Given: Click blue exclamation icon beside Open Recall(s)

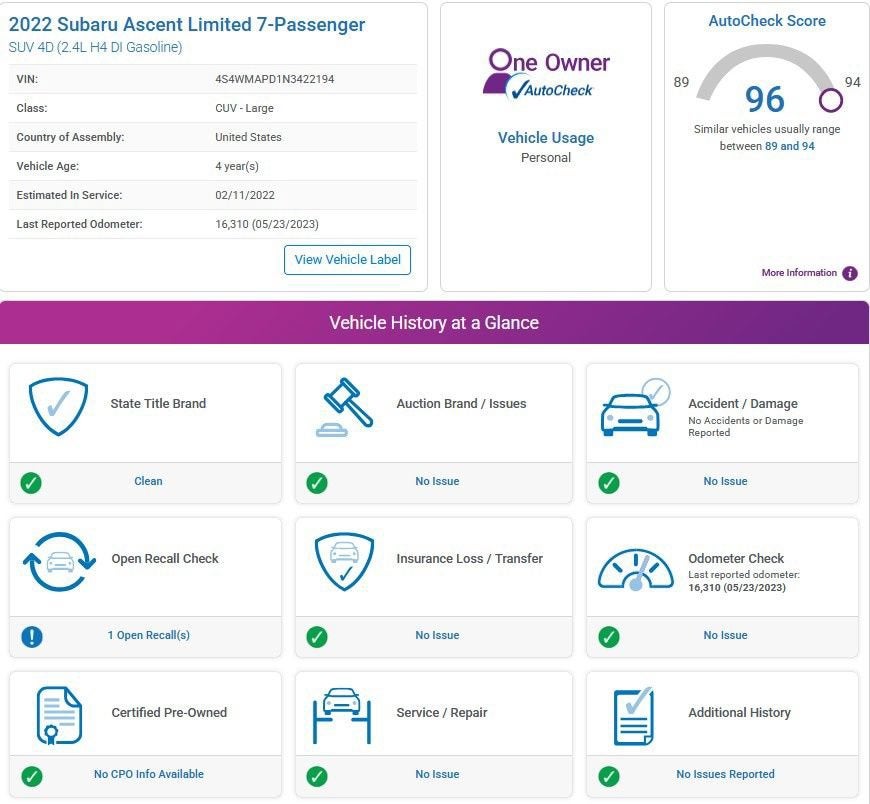Looking at the screenshot, I should coord(32,636).
